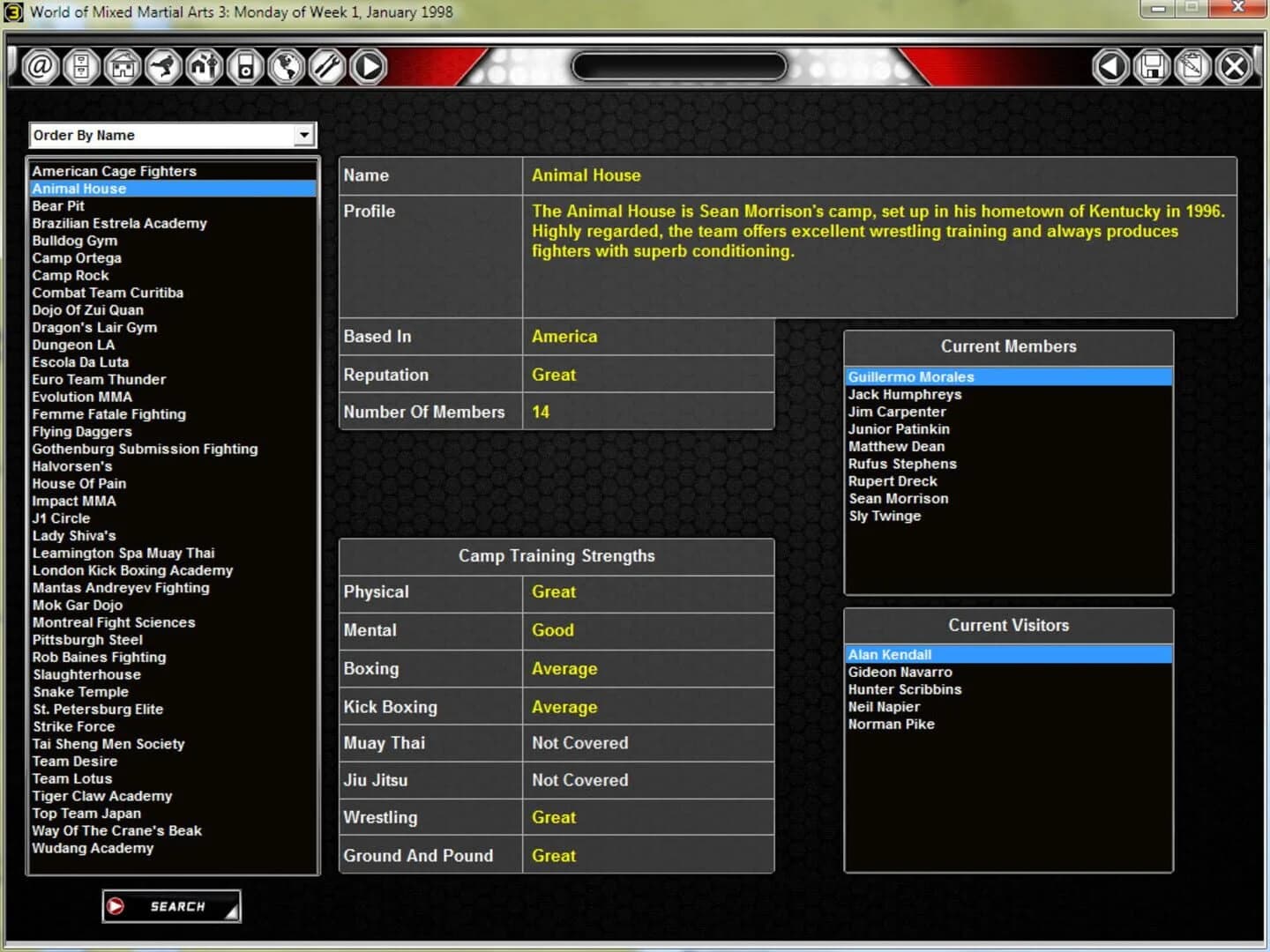Viewport: 1270px width, 952px height.
Task: Go back using the left arrow icon
Action: point(1111,66)
